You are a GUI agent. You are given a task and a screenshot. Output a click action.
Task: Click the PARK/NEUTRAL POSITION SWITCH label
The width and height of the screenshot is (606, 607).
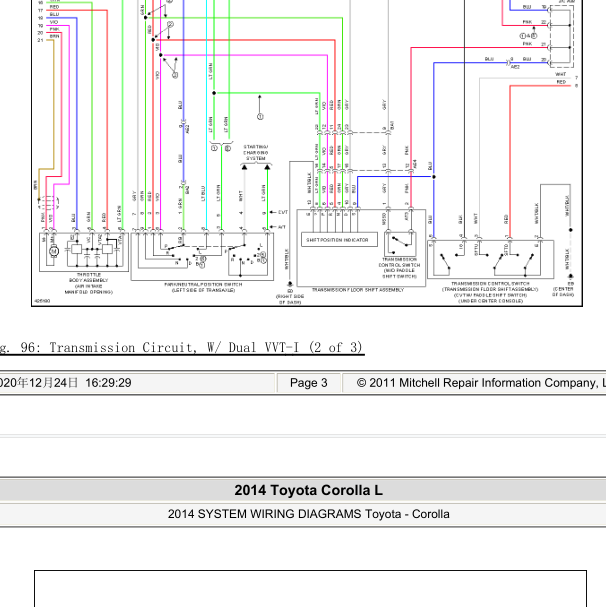tap(203, 287)
